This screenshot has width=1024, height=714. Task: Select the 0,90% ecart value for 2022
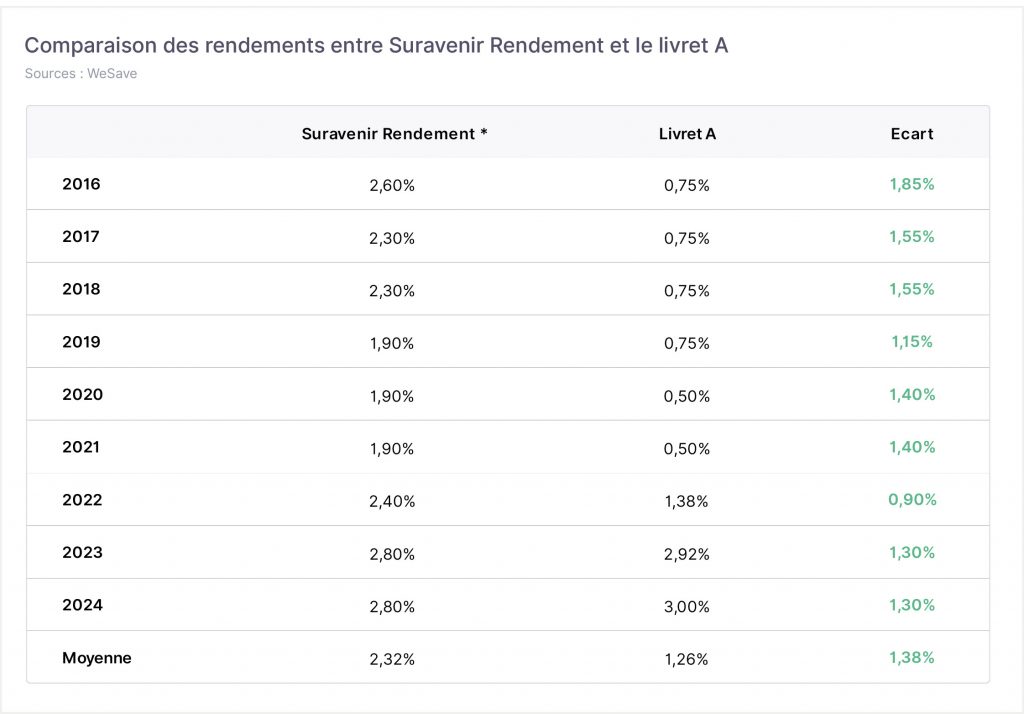pyautogui.click(x=912, y=500)
